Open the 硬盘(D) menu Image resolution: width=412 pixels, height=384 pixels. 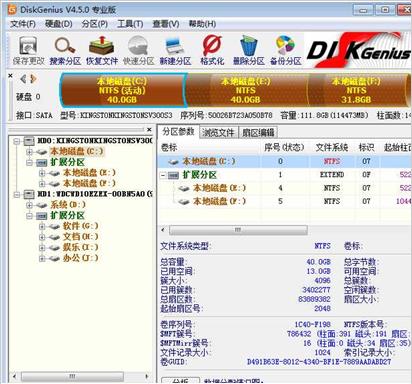click(59, 24)
